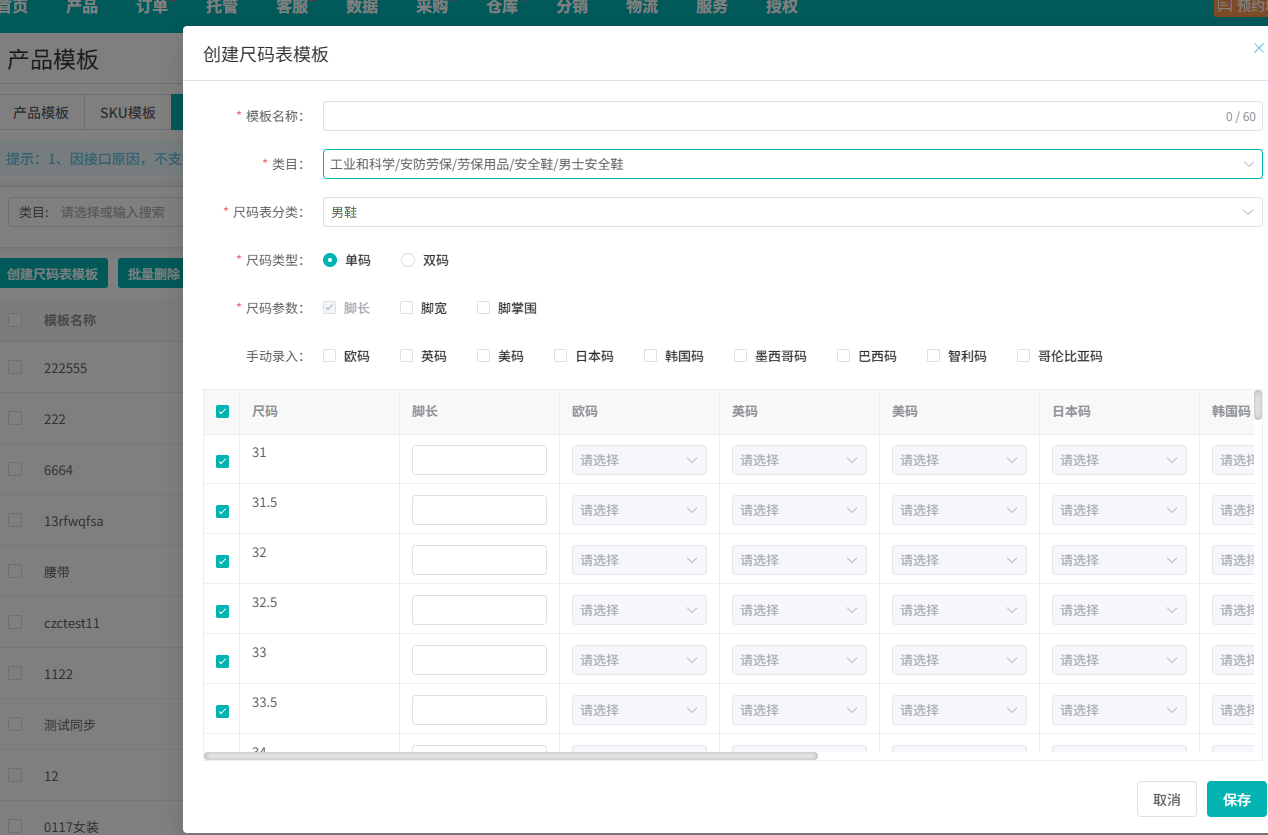
Task: Open the 英码 dropdown for size 31
Action: click(799, 460)
